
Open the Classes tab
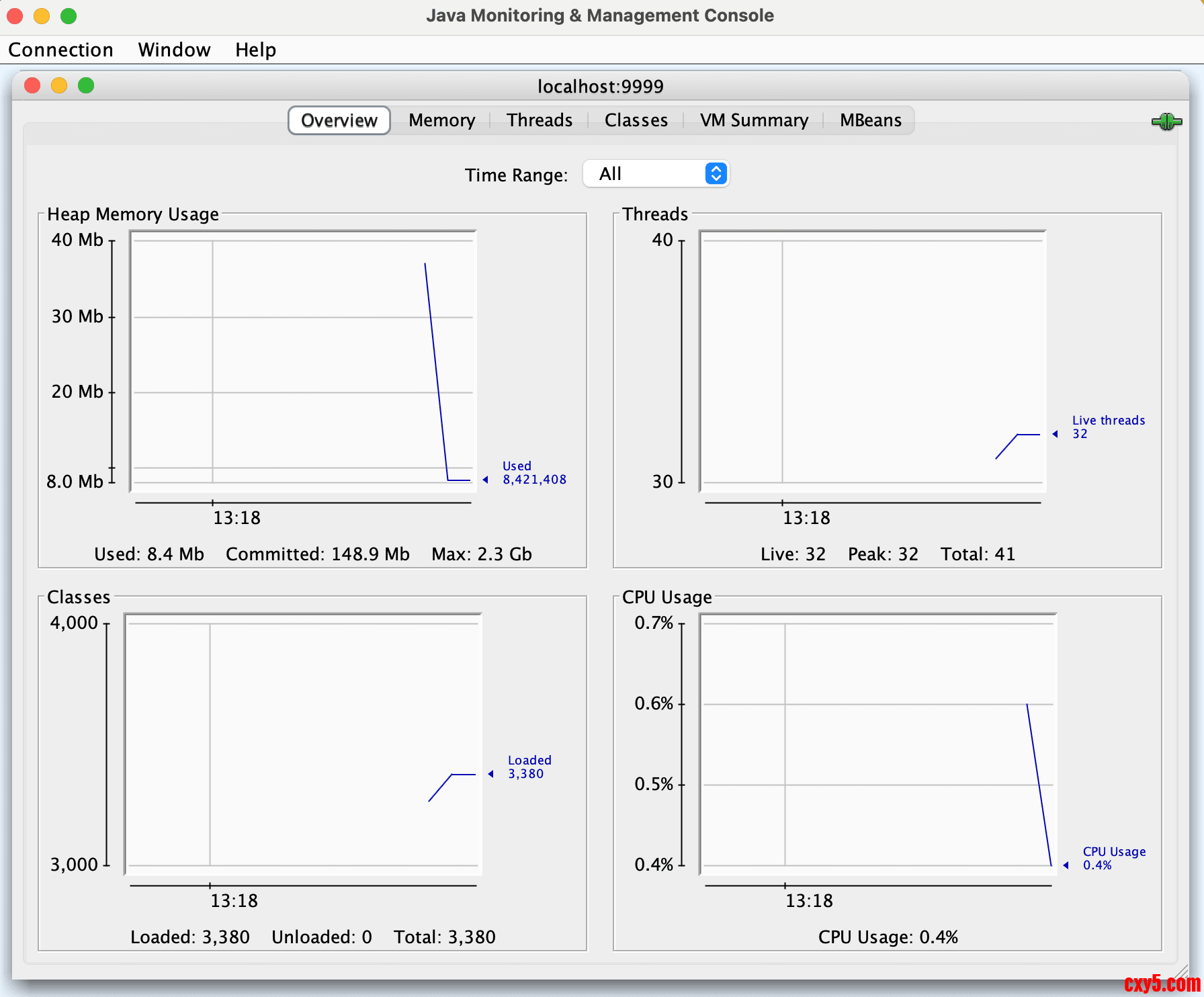pos(636,120)
